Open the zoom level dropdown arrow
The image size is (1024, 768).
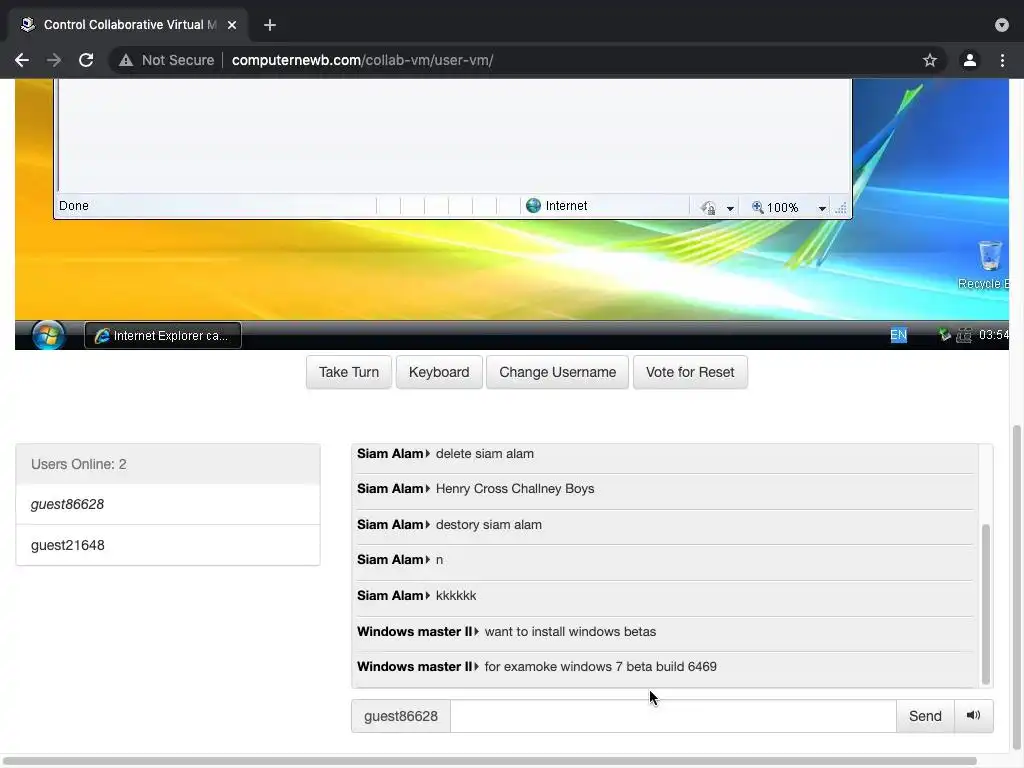(x=822, y=208)
